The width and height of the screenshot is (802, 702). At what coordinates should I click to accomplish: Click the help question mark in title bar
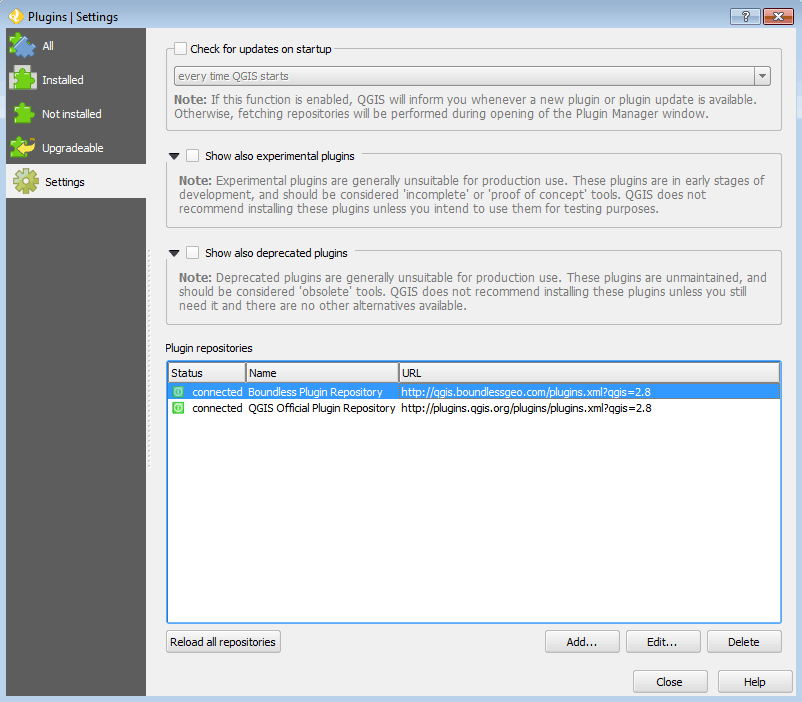pos(744,16)
